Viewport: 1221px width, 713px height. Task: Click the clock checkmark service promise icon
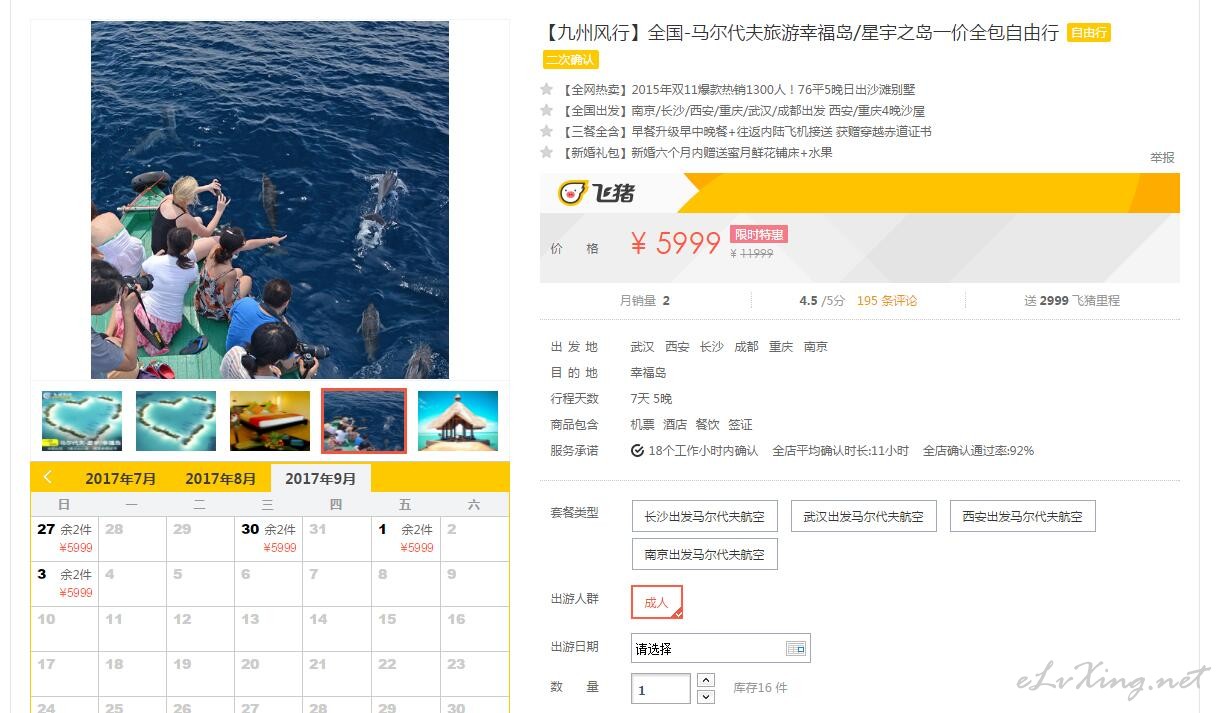(638, 451)
